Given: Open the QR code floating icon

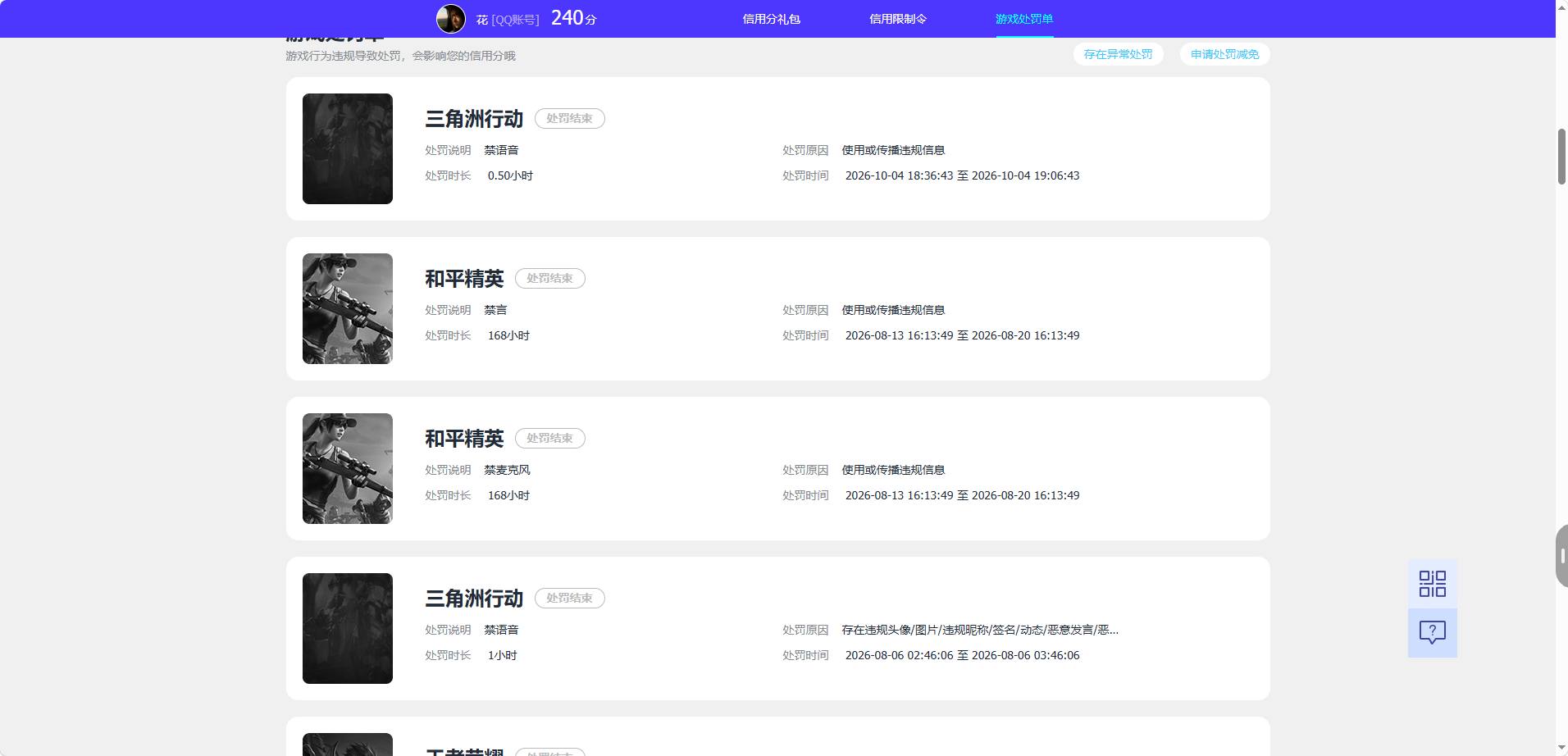Looking at the screenshot, I should coord(1432,584).
